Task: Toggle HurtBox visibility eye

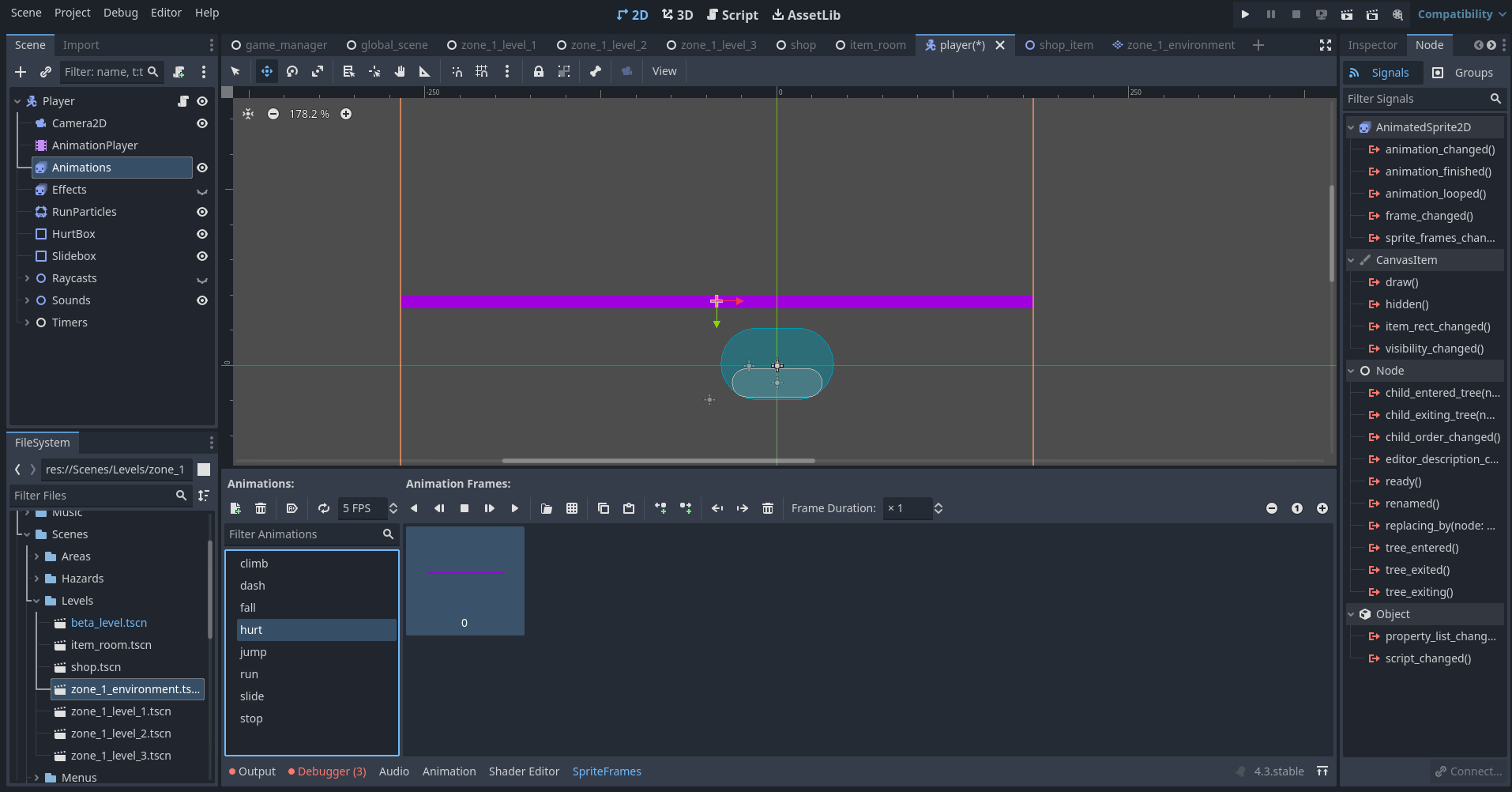Action: point(202,234)
